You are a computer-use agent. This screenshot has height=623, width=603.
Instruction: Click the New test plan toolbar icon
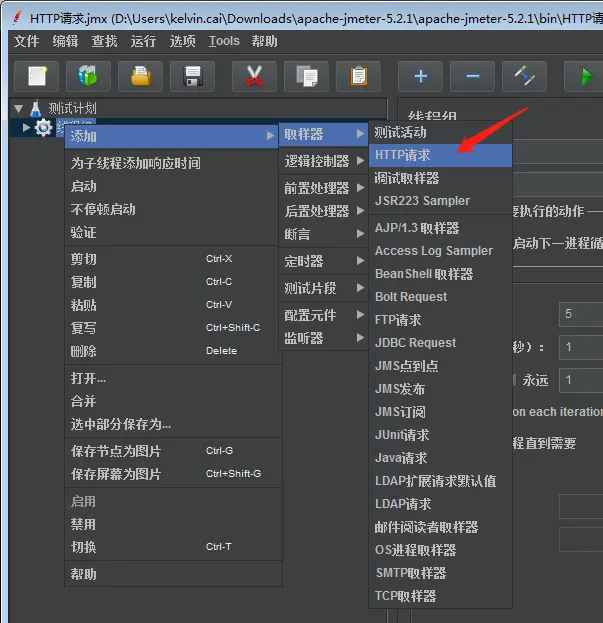tap(37, 76)
